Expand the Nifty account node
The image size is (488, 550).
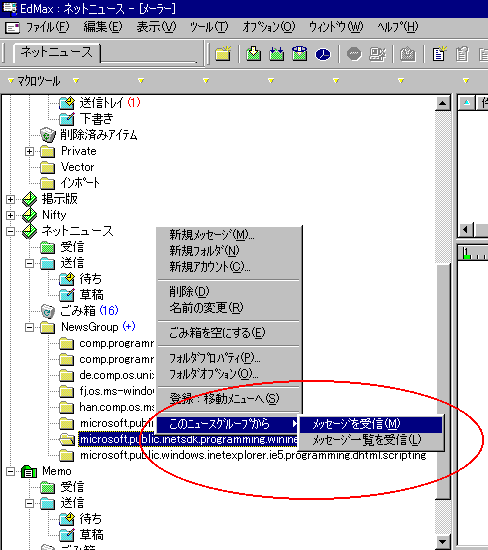(x=11, y=215)
